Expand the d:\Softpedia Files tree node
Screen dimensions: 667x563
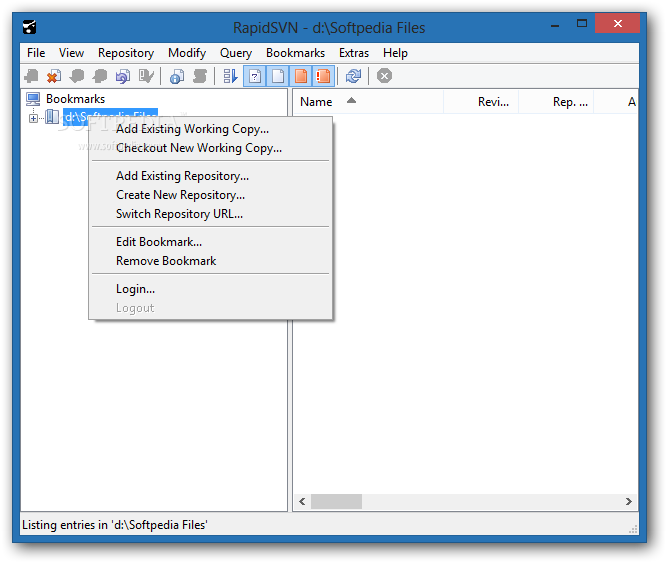click(x=33, y=118)
